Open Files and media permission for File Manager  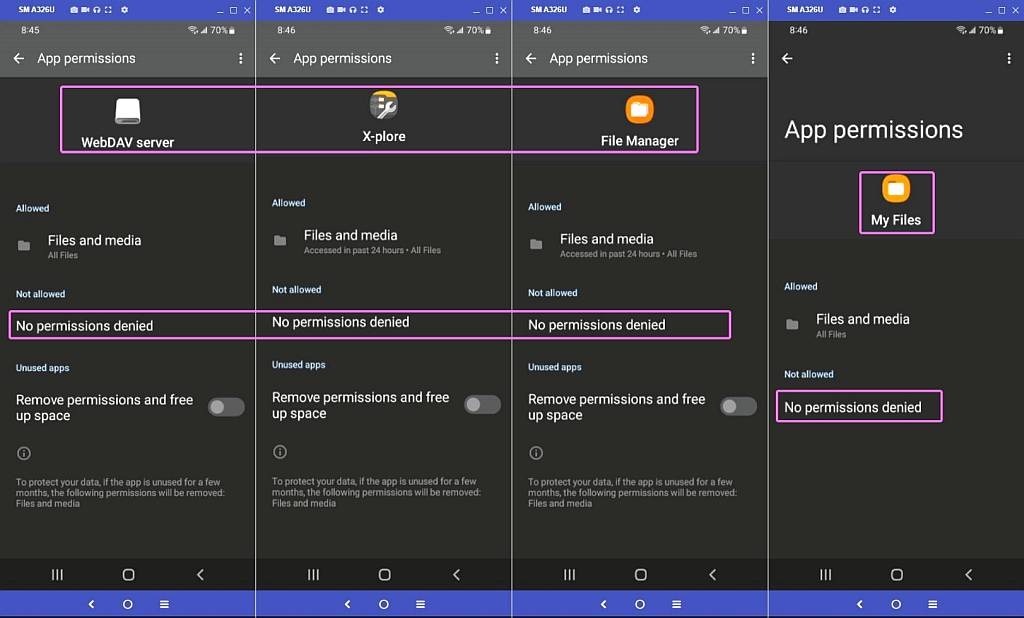tap(640, 245)
